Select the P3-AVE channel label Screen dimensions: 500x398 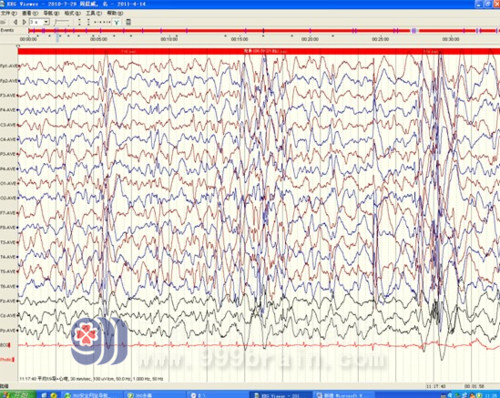8,154
